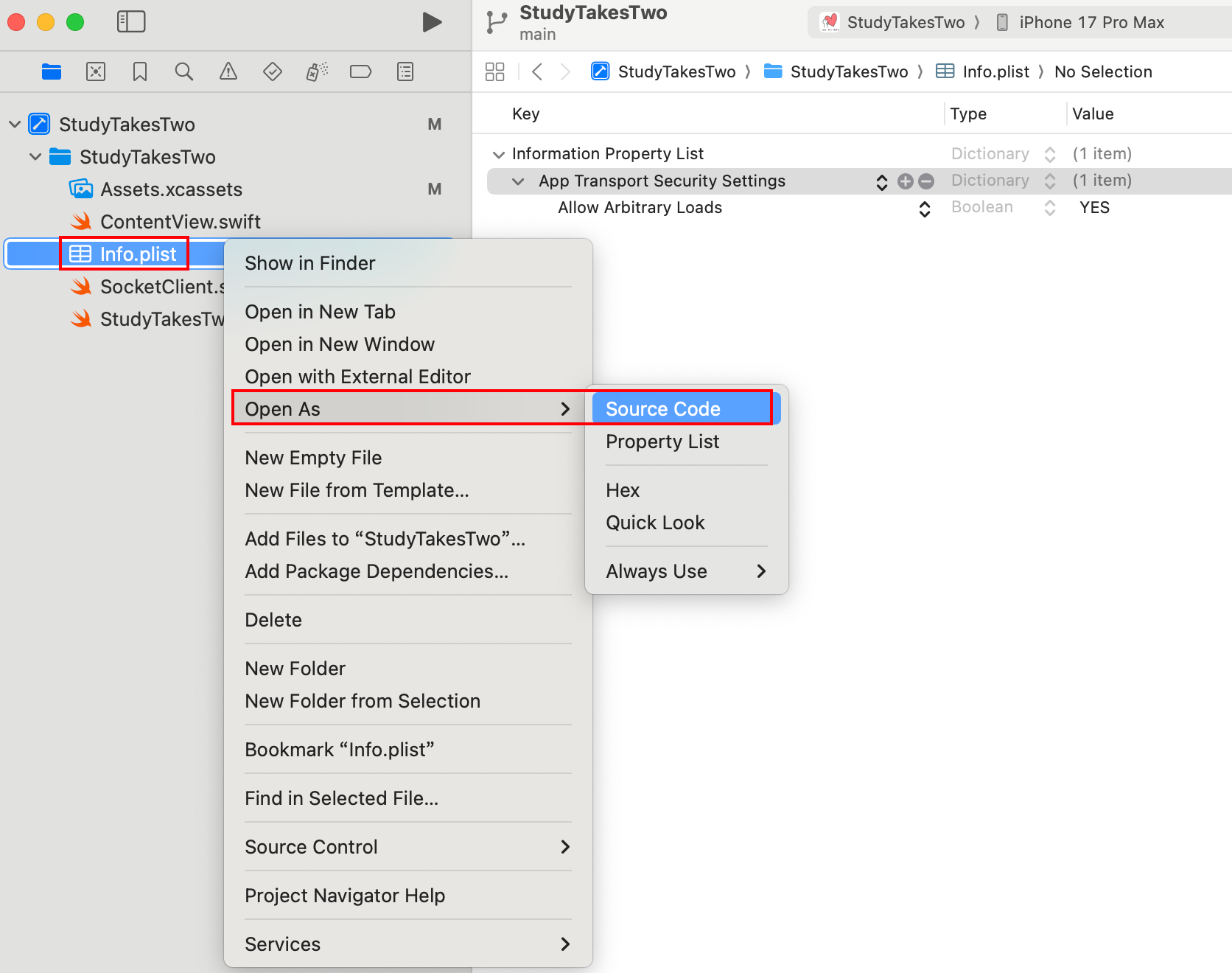Open the Source Control navigator icon

point(96,72)
